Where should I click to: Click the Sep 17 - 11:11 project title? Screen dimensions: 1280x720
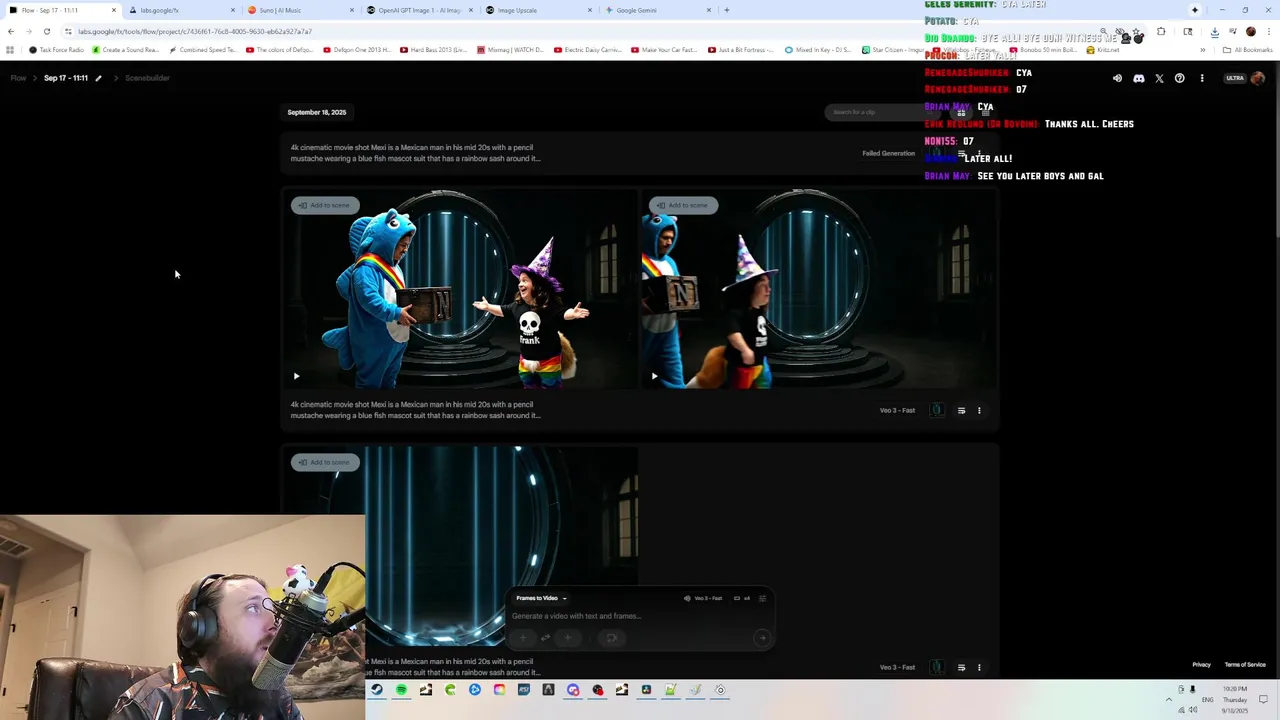pyautogui.click(x=66, y=78)
